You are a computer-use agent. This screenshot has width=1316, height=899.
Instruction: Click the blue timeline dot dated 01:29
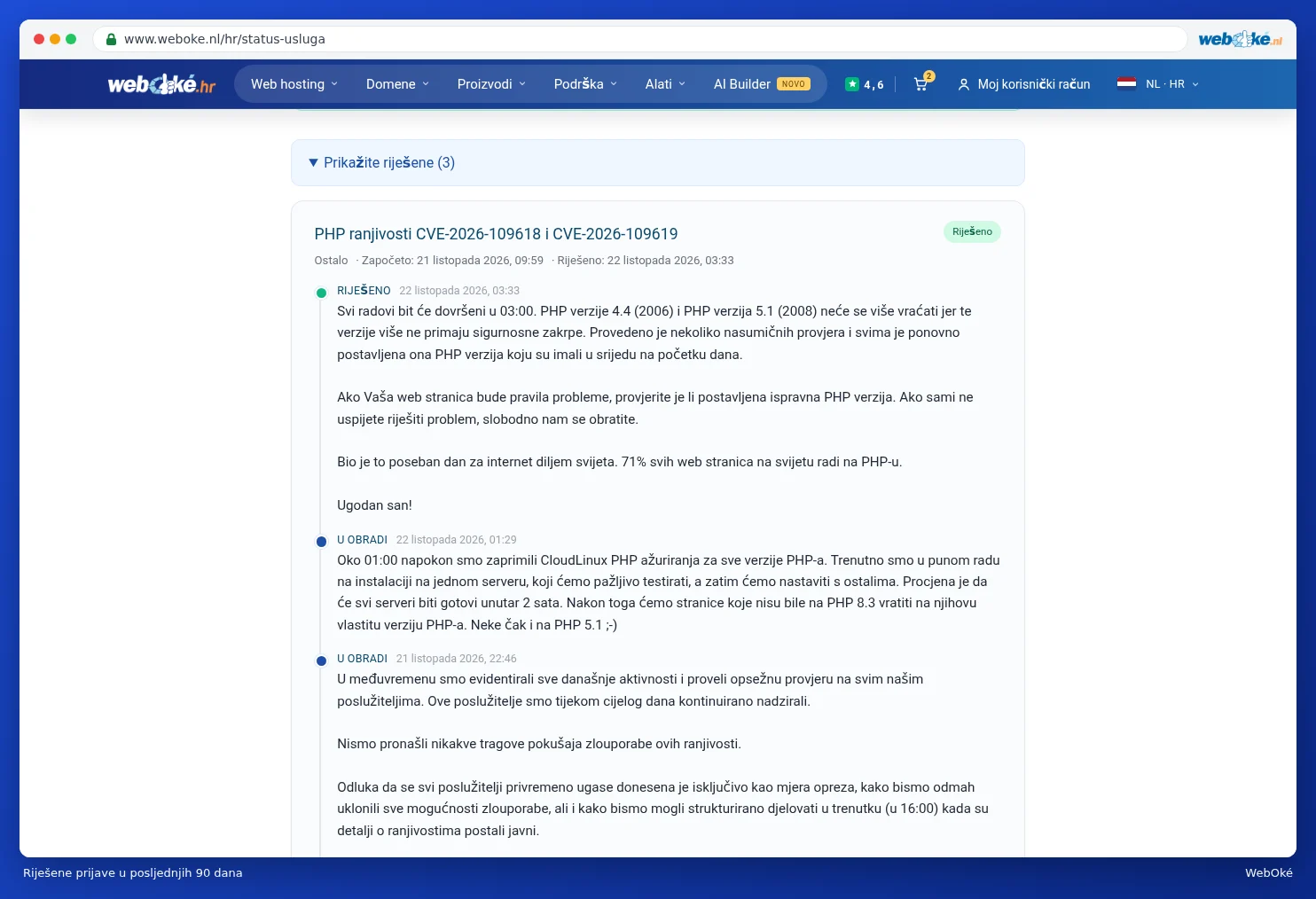coord(321,542)
